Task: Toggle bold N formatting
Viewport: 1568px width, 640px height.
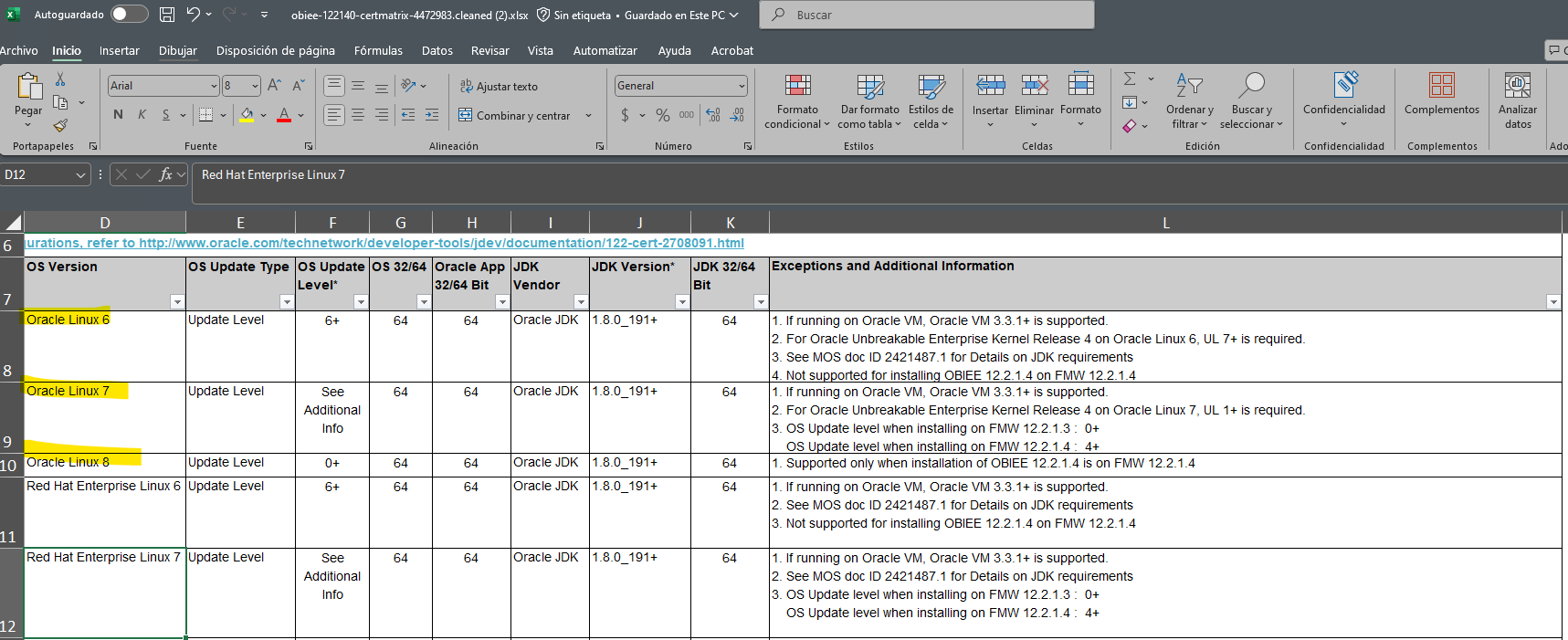Action: click(x=118, y=115)
